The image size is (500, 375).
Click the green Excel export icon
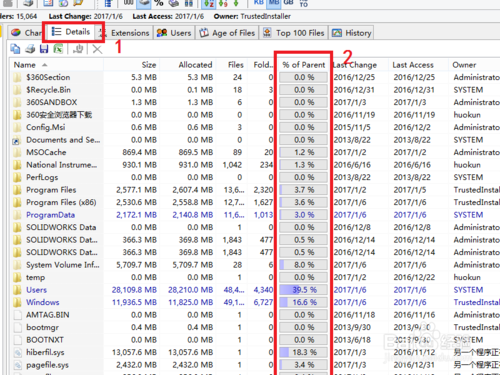coord(58,49)
